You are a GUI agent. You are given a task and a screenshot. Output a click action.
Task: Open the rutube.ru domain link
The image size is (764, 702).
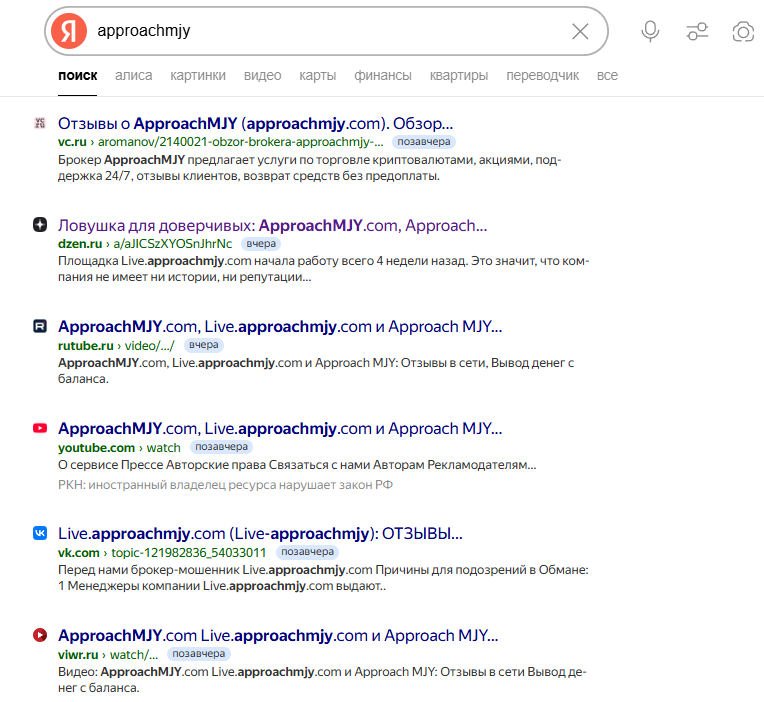pyautogui.click(x=86, y=345)
